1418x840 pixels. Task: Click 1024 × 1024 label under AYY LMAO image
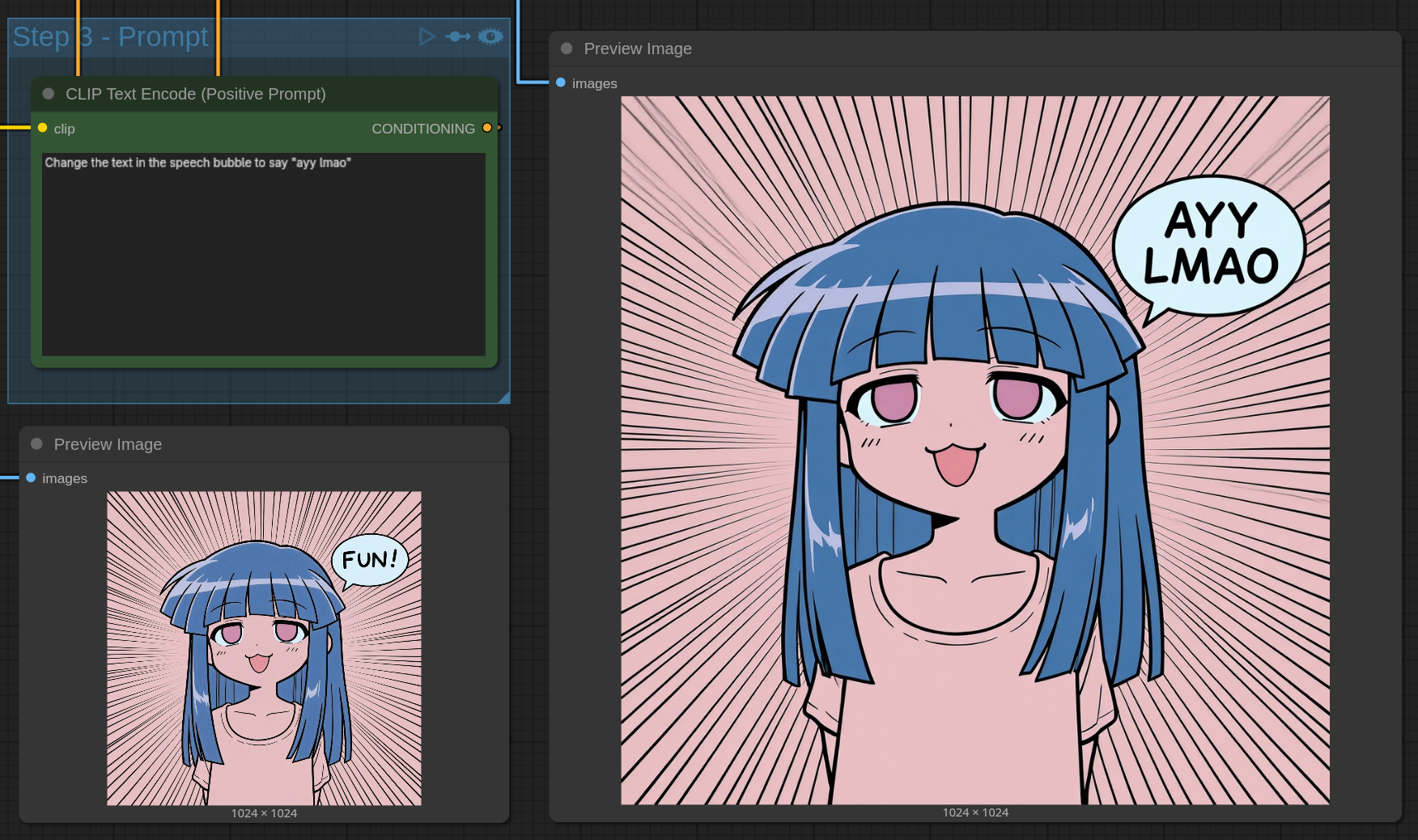[975, 812]
